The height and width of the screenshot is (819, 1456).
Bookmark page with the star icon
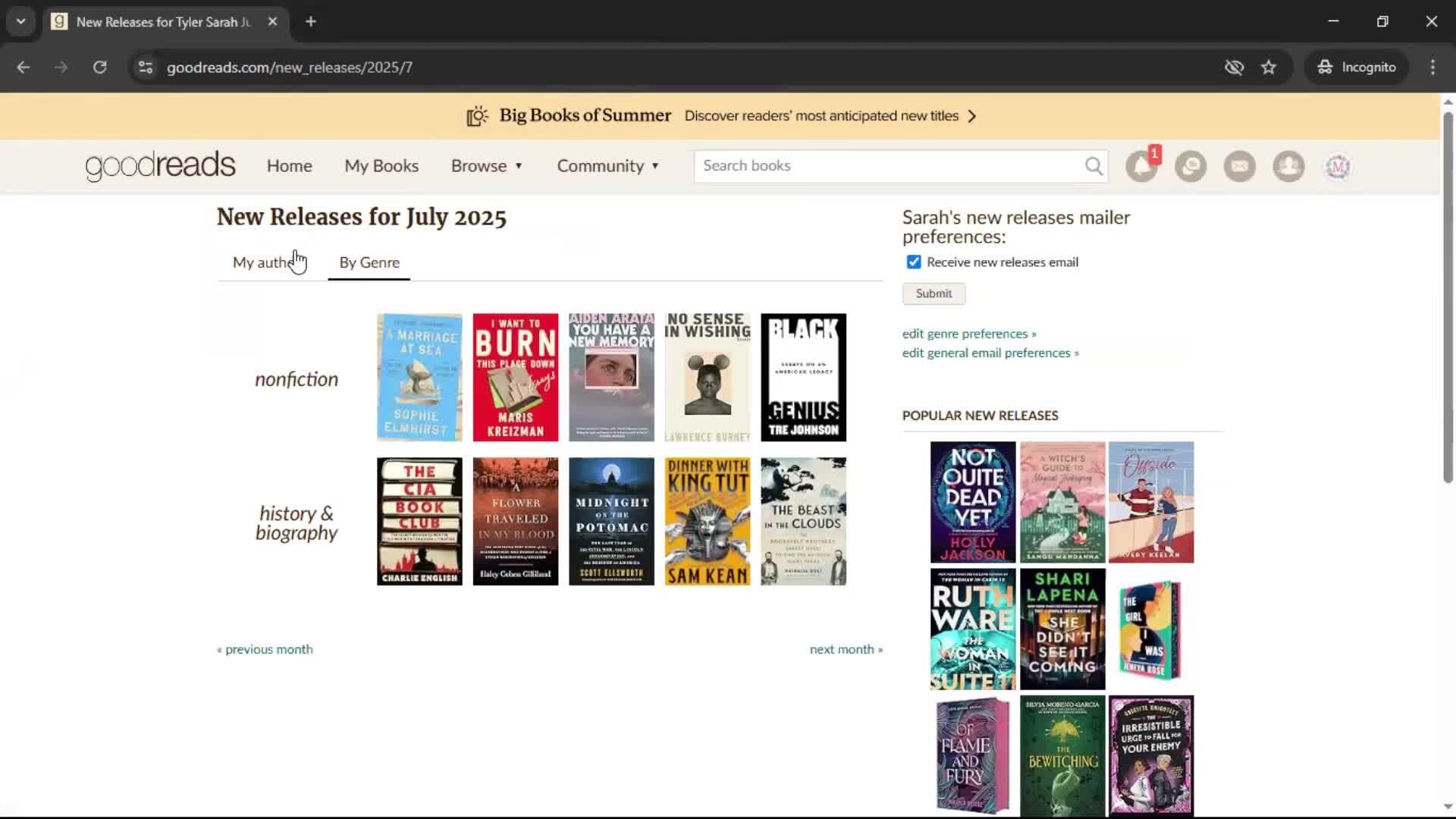1269,67
